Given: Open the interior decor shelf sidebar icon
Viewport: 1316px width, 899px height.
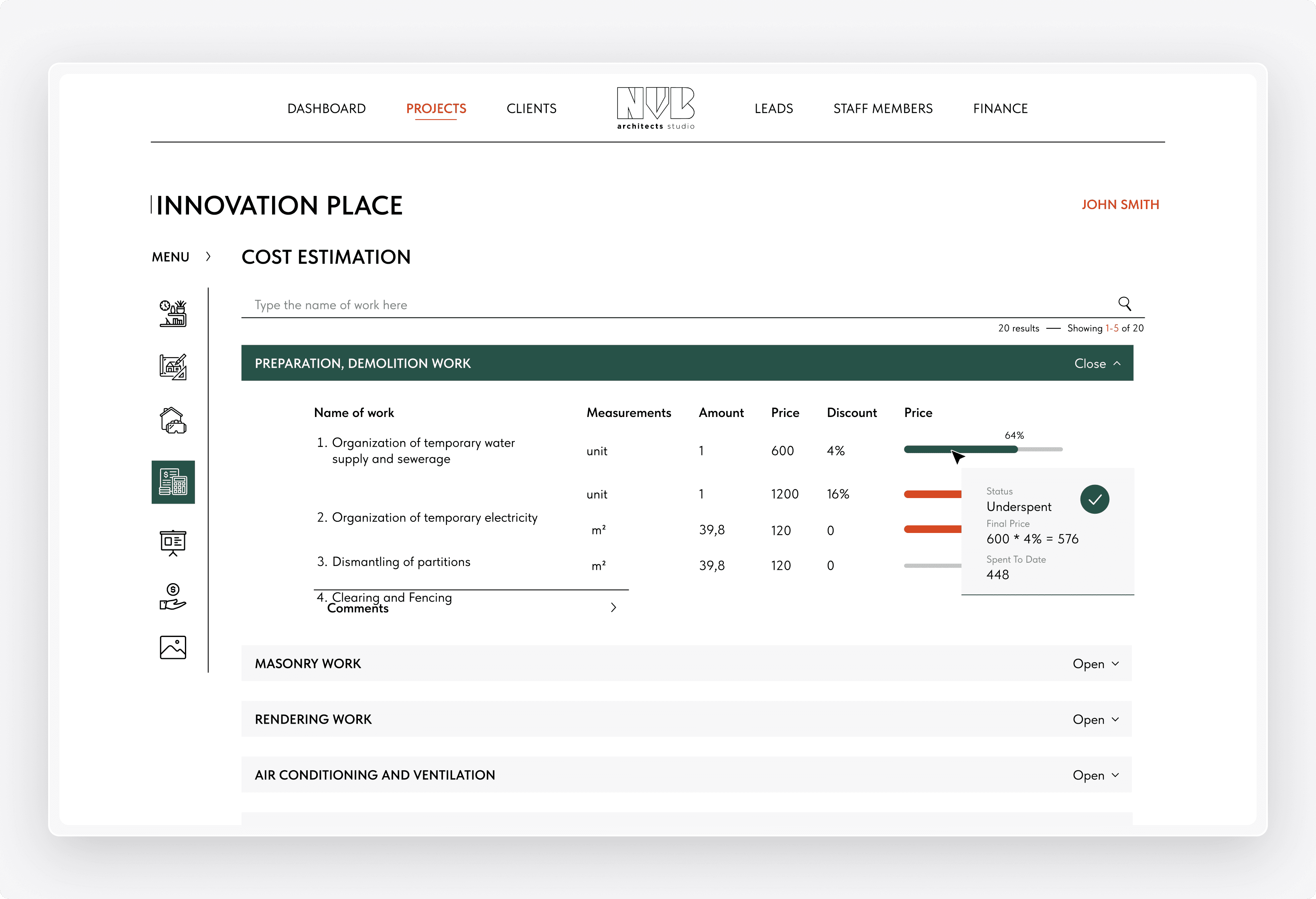Looking at the screenshot, I should [x=173, y=313].
